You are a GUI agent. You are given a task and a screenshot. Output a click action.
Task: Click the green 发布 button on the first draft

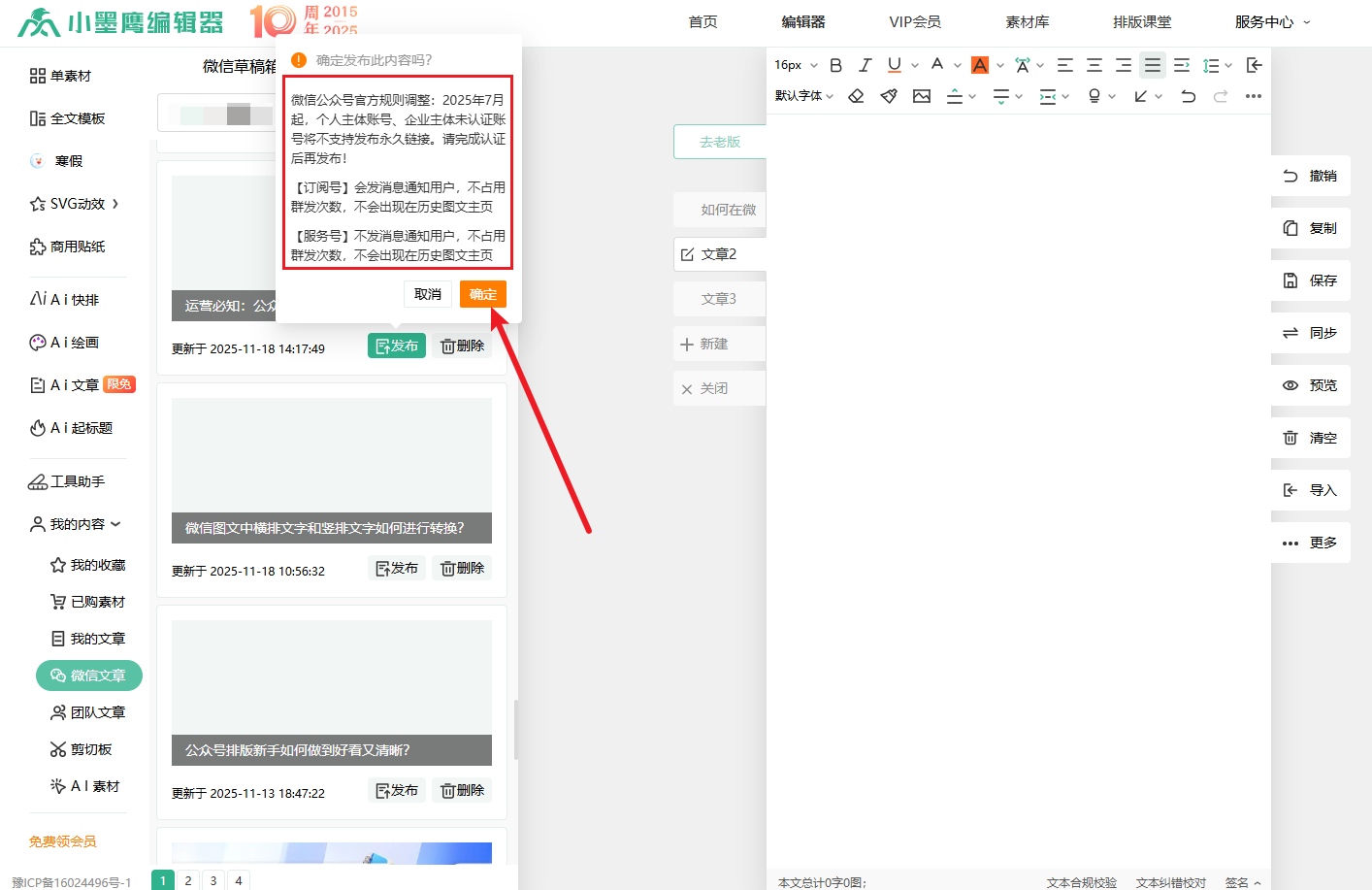tap(397, 346)
